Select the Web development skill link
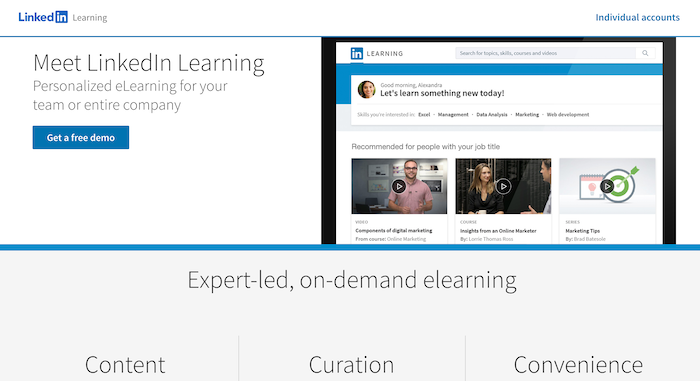 point(568,115)
